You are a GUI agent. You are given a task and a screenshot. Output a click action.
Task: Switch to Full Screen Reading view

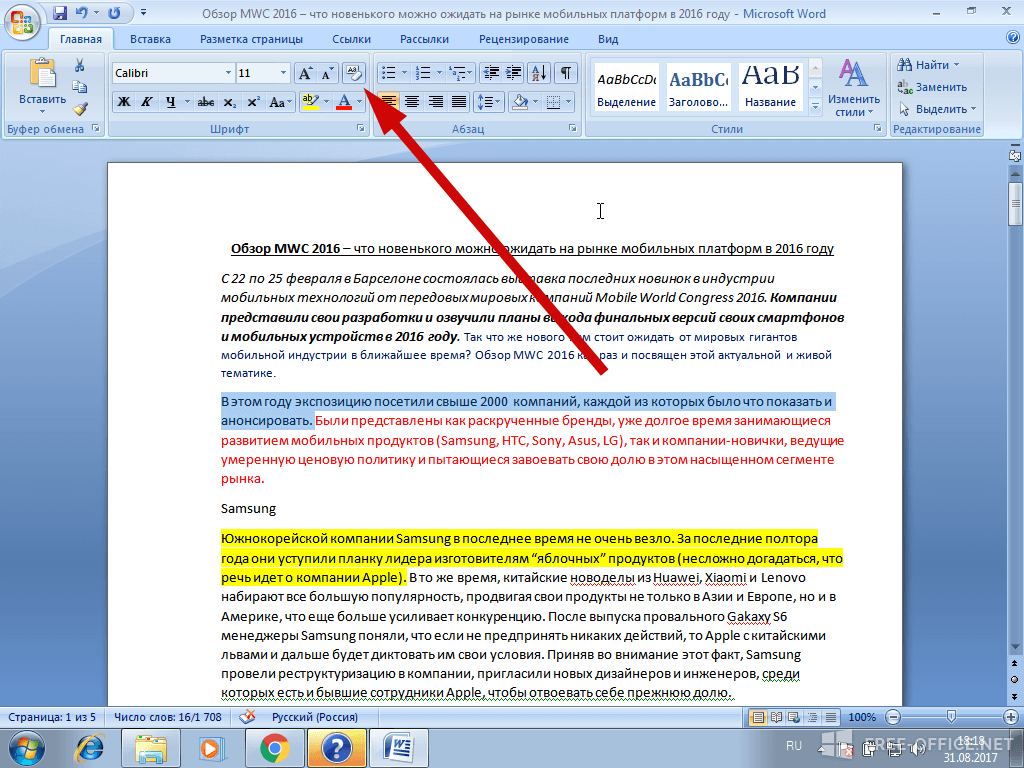(776, 717)
